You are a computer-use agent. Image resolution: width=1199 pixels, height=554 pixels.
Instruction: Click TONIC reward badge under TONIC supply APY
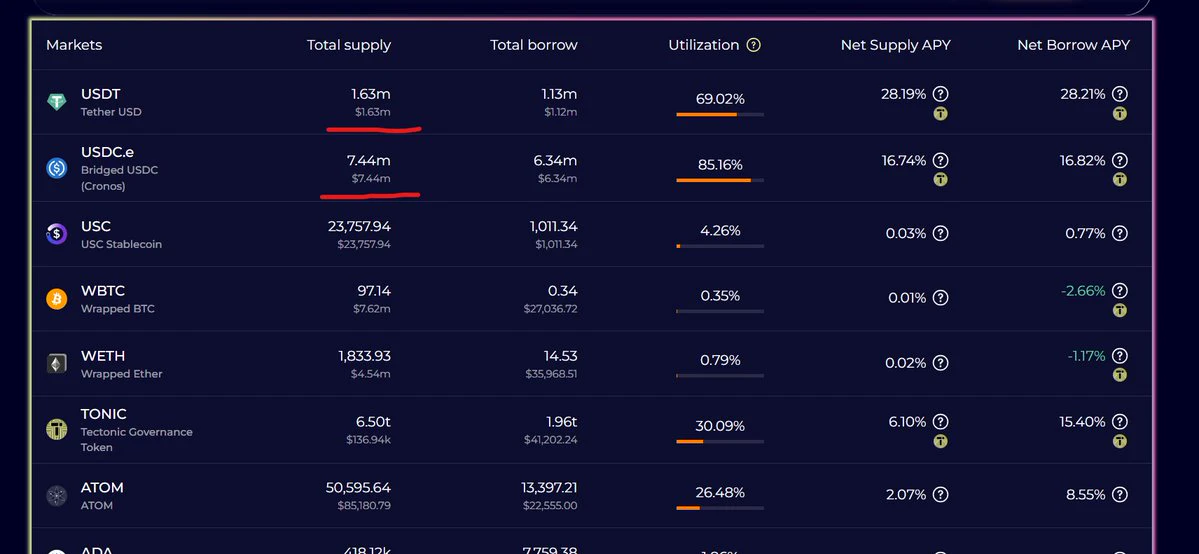click(941, 442)
